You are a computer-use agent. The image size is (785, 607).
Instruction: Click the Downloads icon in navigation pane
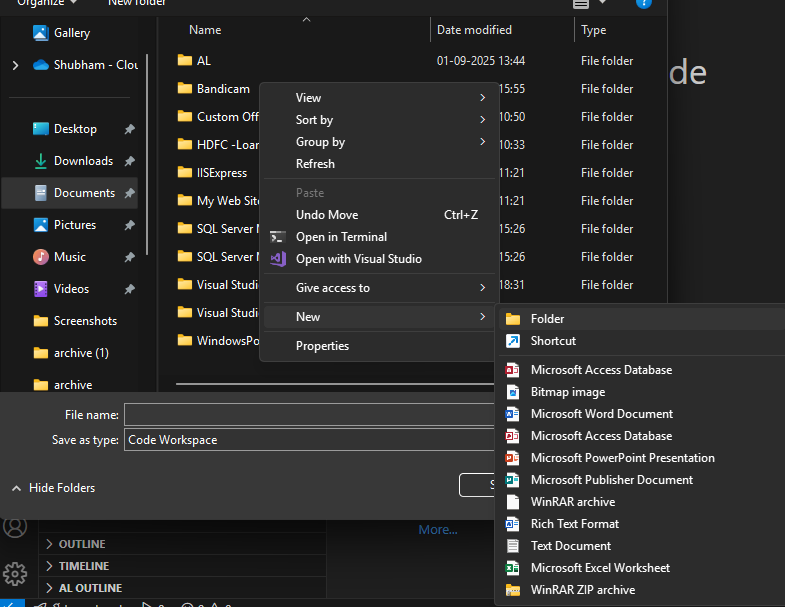[41, 161]
